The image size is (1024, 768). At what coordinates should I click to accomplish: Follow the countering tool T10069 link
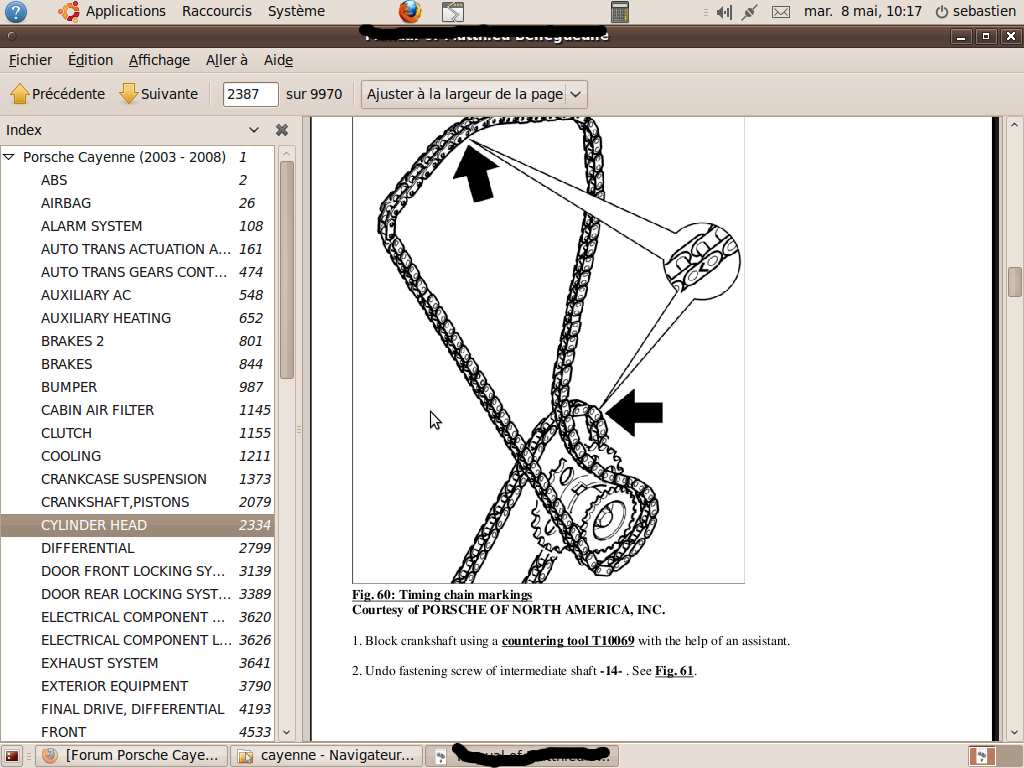[x=568, y=641]
